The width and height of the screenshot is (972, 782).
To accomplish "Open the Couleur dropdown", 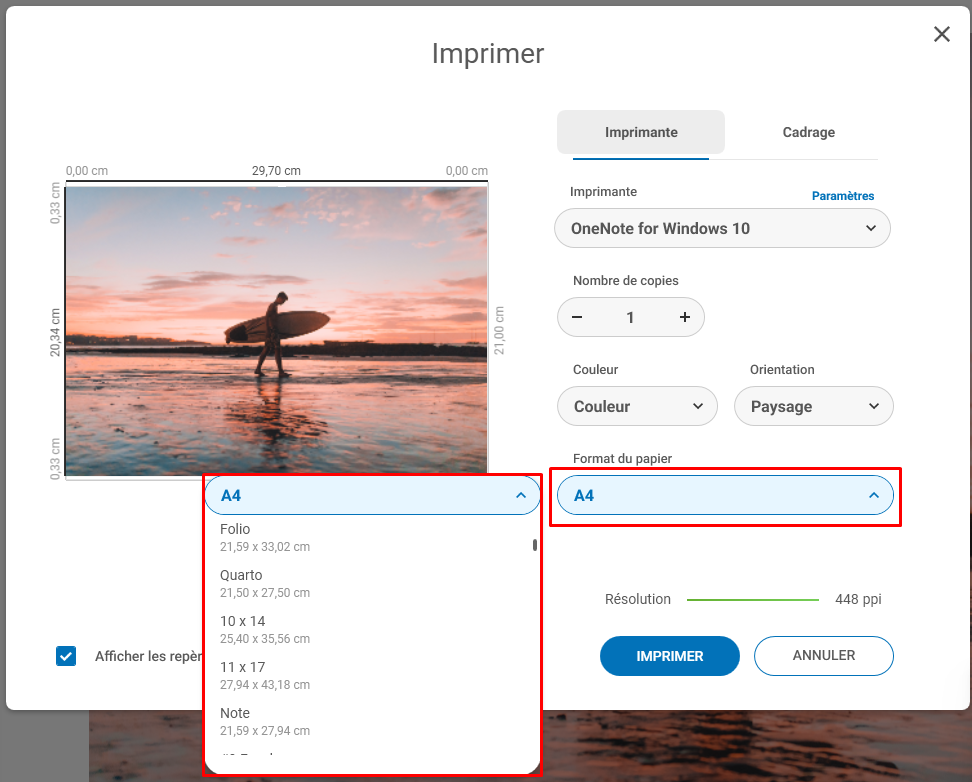I will pos(637,406).
